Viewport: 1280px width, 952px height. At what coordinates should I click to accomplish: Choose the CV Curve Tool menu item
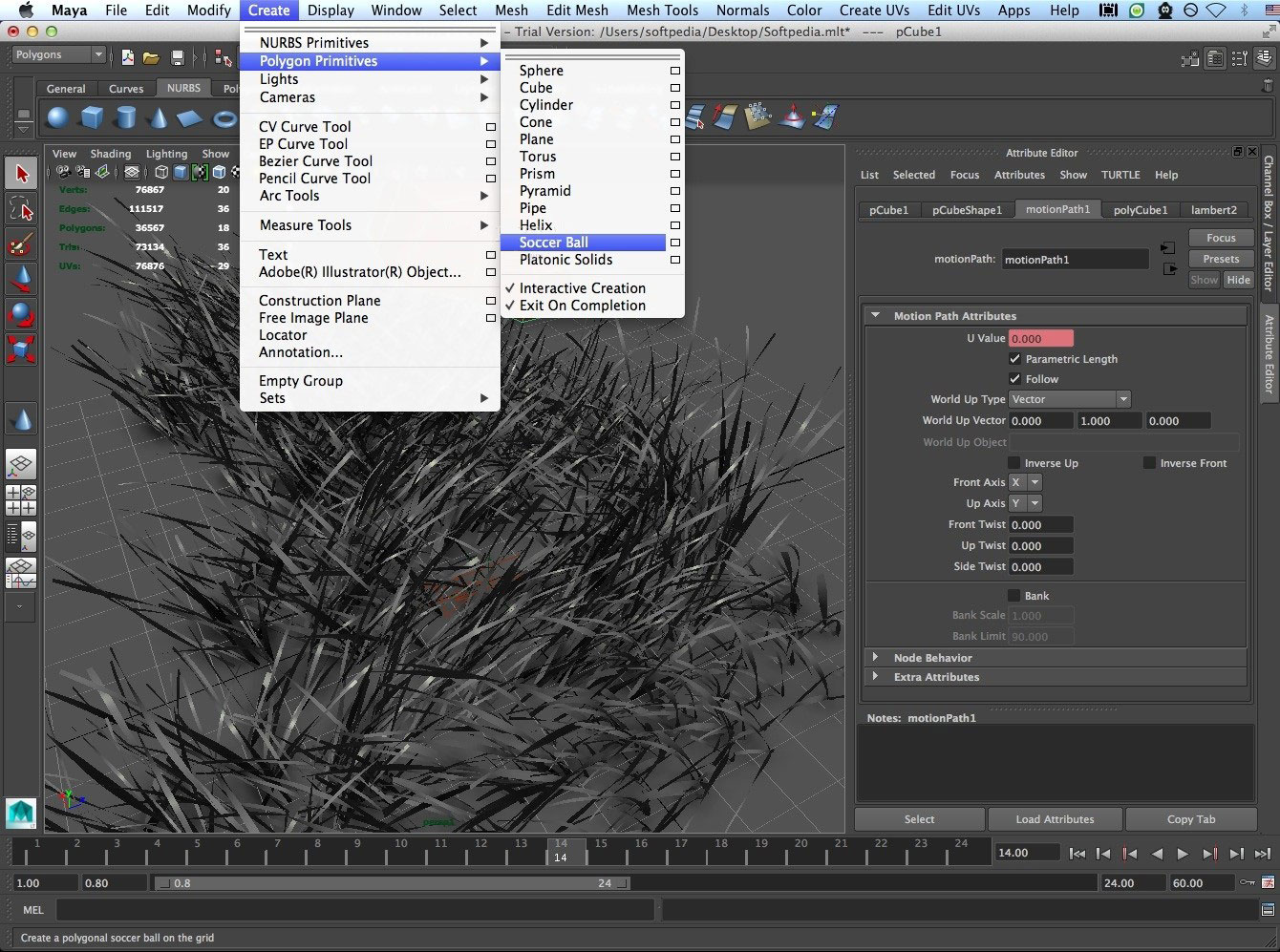pos(371,126)
